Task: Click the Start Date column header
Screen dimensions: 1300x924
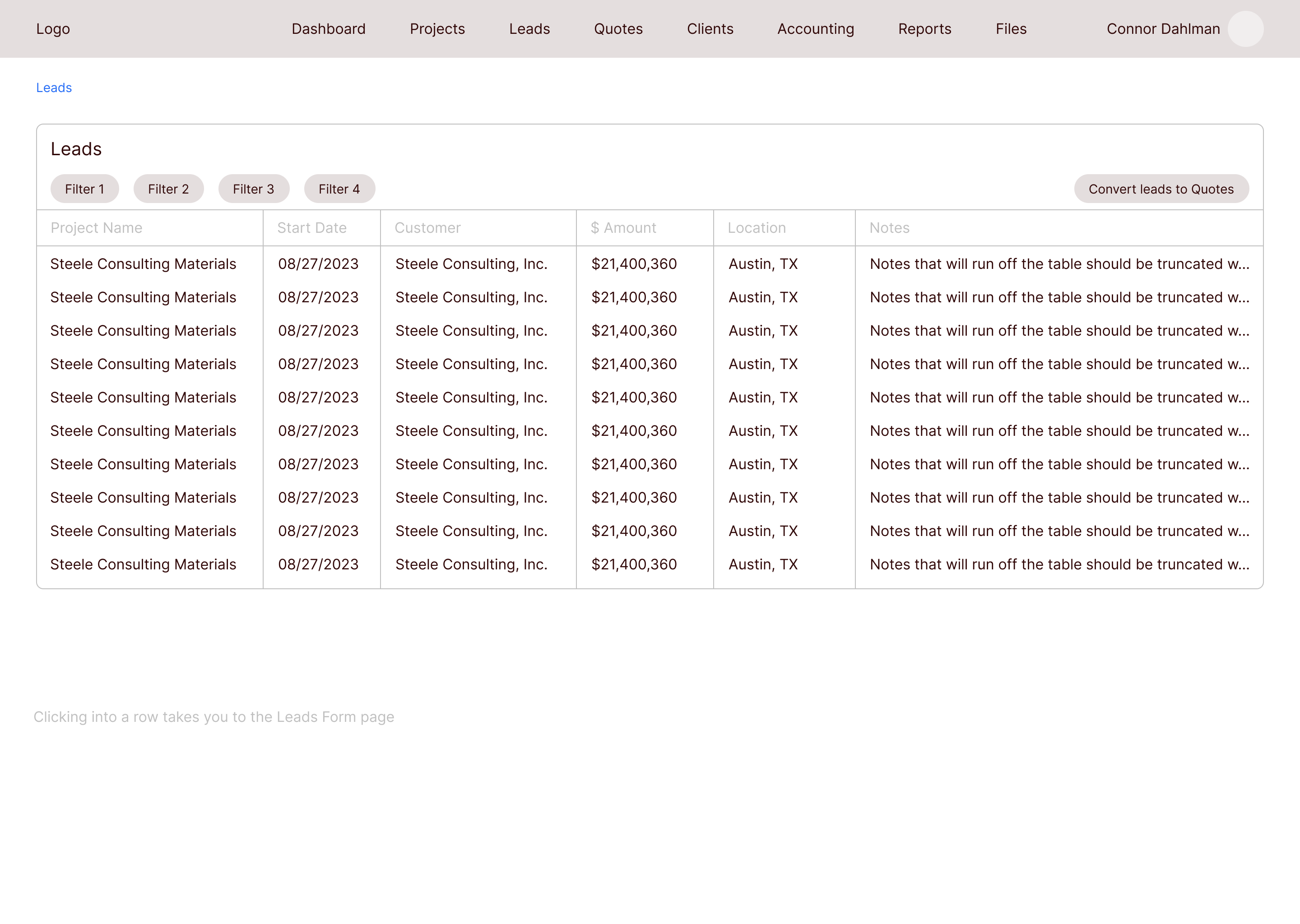Action: click(312, 228)
